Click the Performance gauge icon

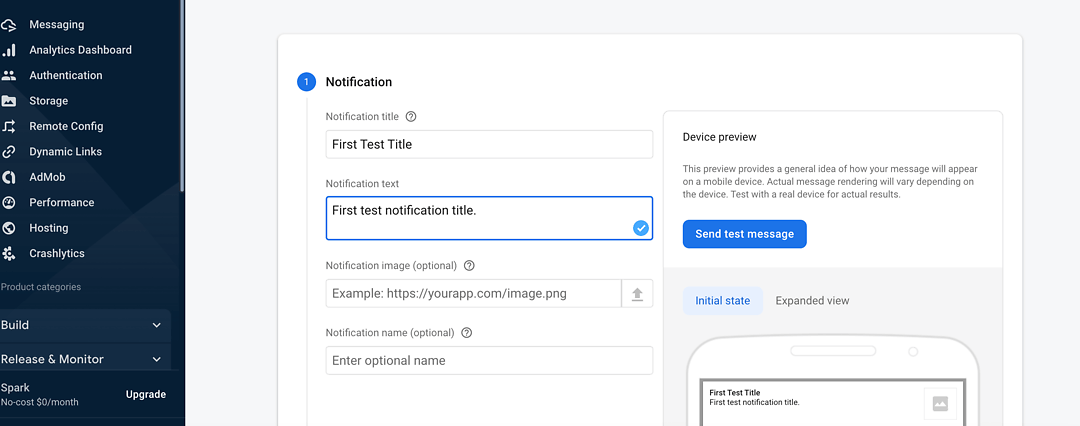click(x=8, y=203)
